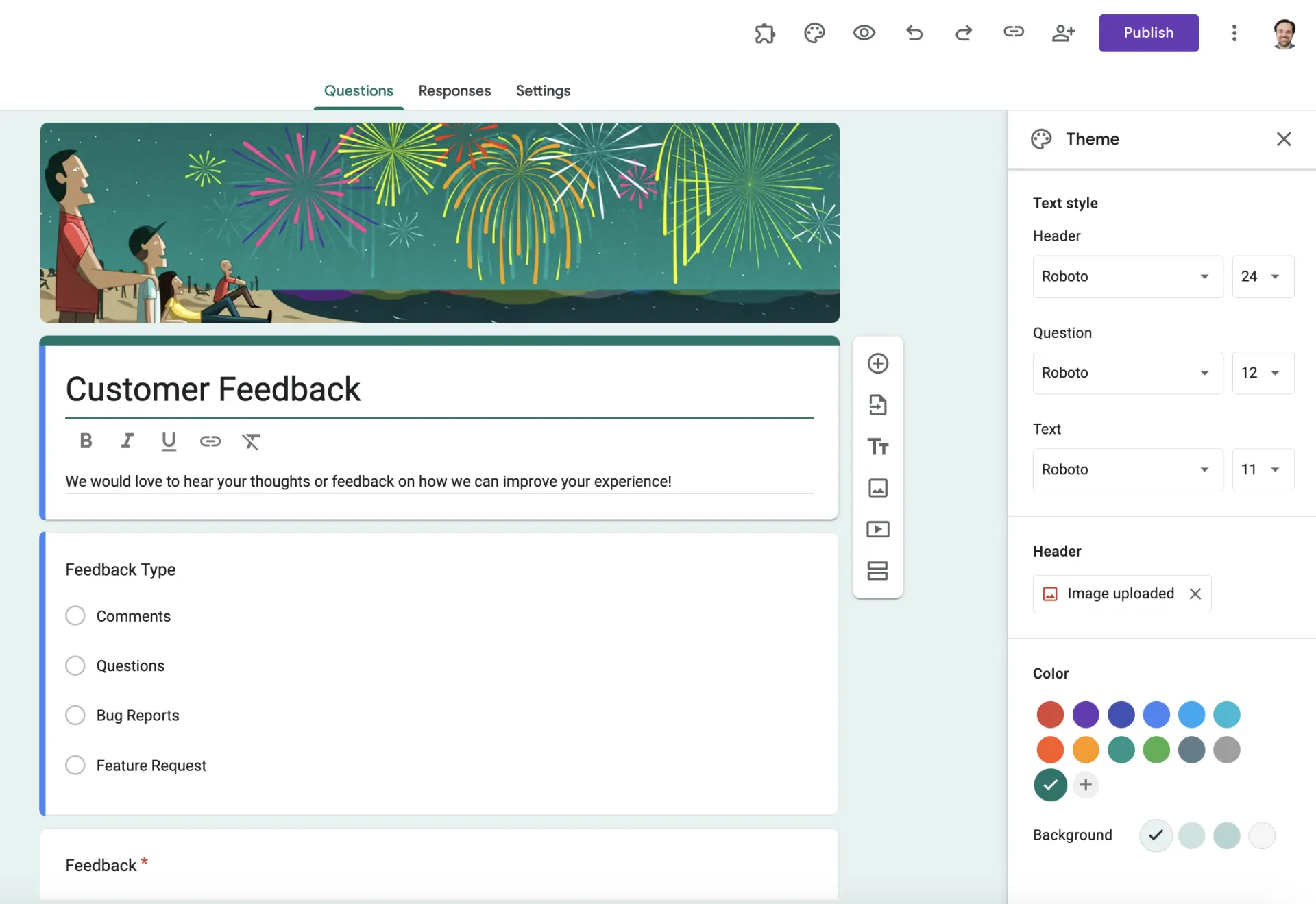Viewport: 1316px width, 904px height.
Task: Underline the title text
Action: point(169,441)
